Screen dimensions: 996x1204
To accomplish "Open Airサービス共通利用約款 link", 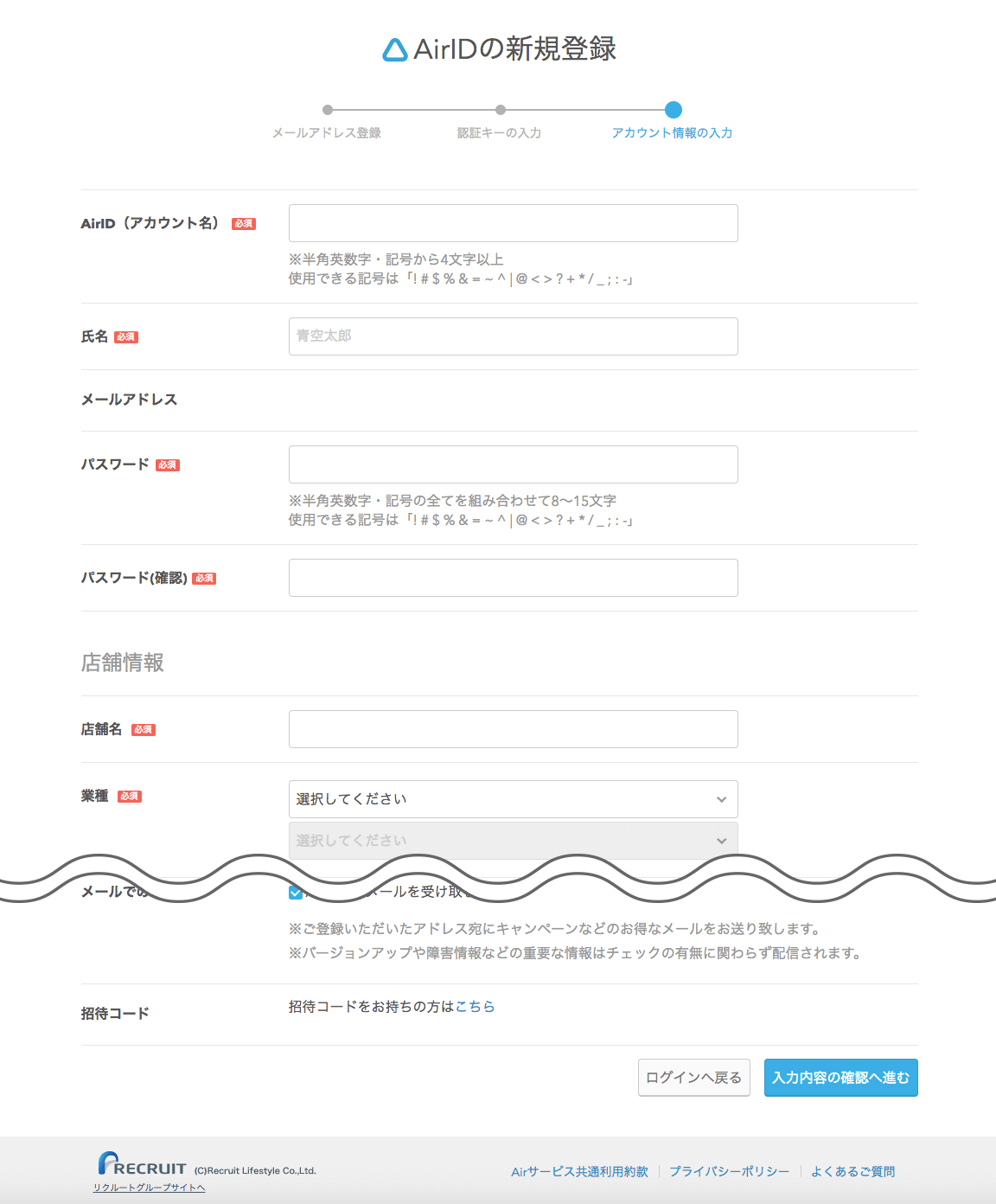I will [580, 1172].
